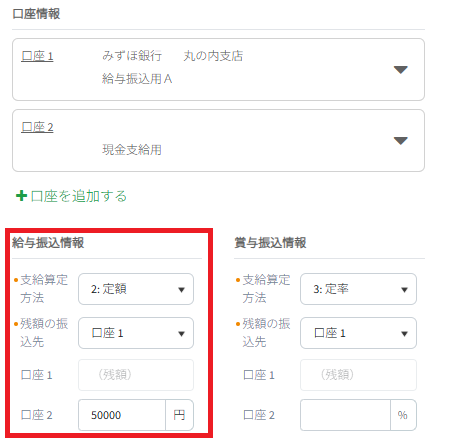Viewport: 454px width, 447px height.
Task: Click the green plus icon to add account
Action: (21, 196)
